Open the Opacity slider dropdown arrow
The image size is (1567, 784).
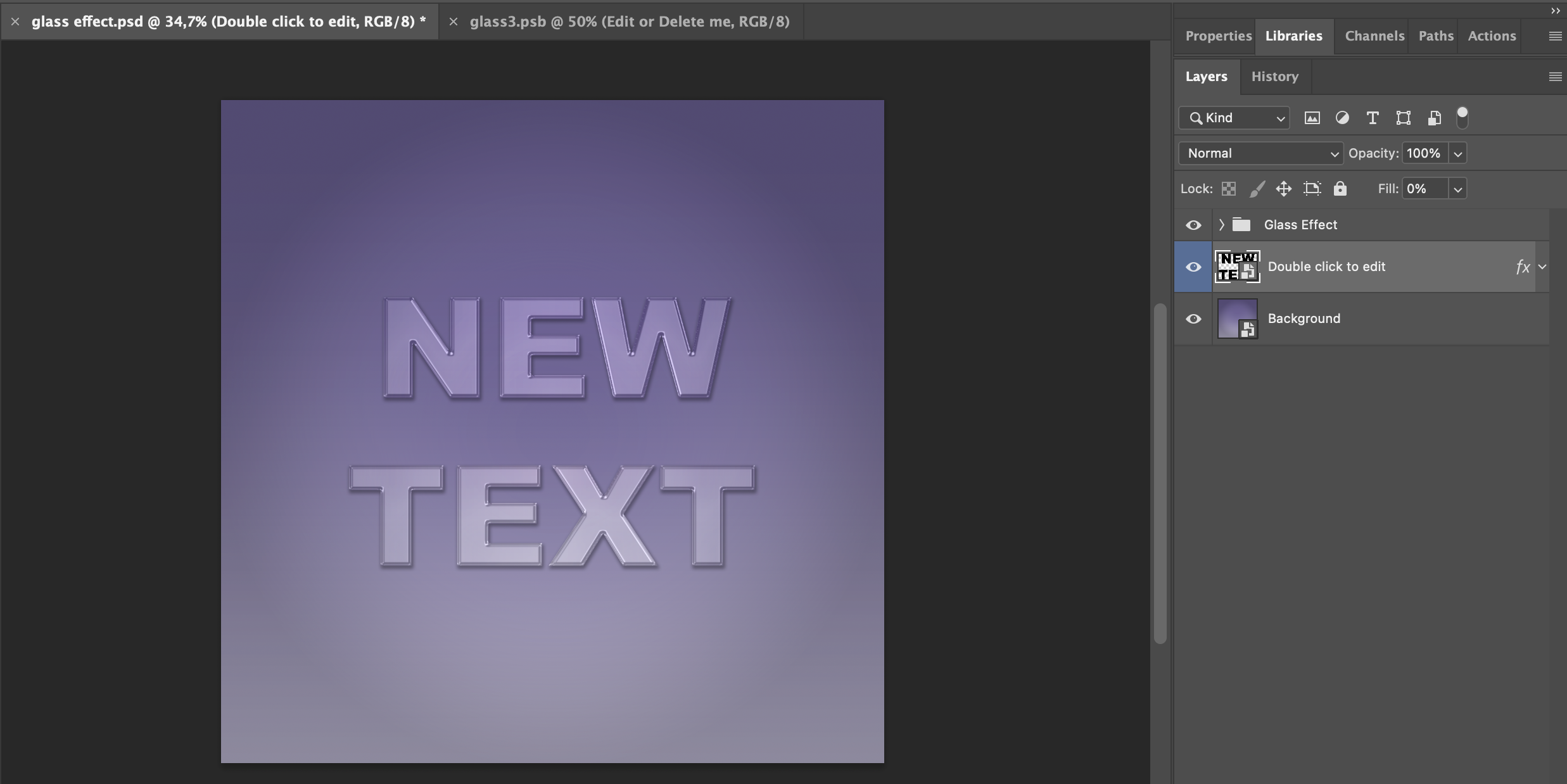(x=1457, y=154)
